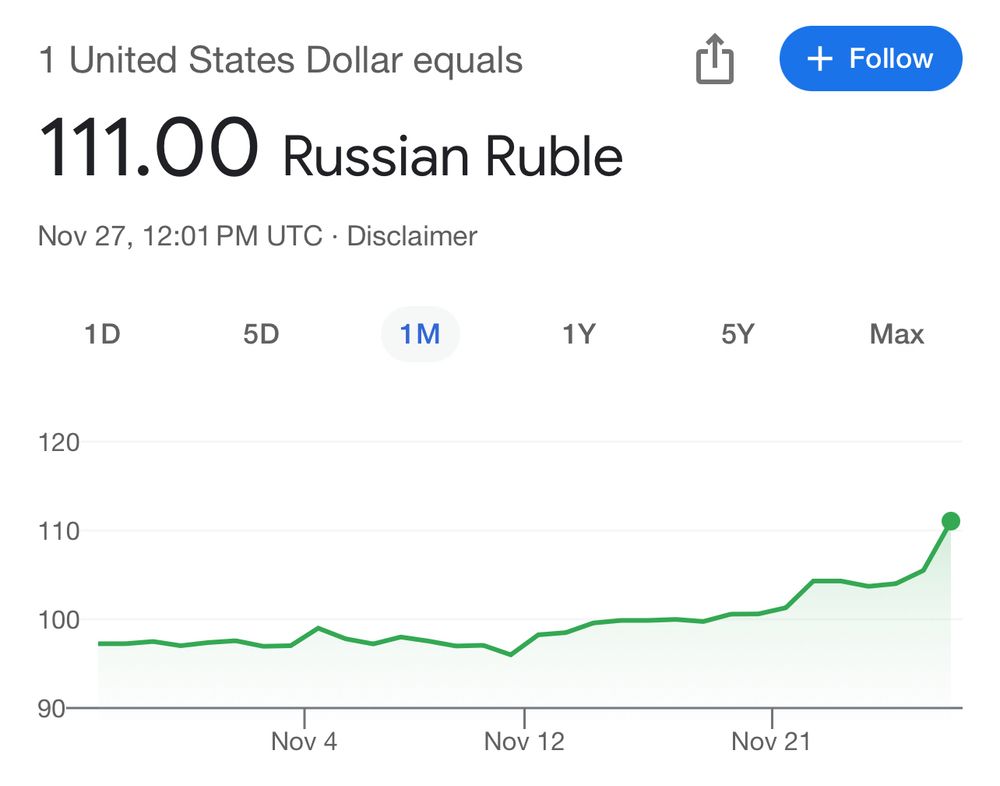
Task: Click the Nov 4 axis label
Action: tap(304, 741)
